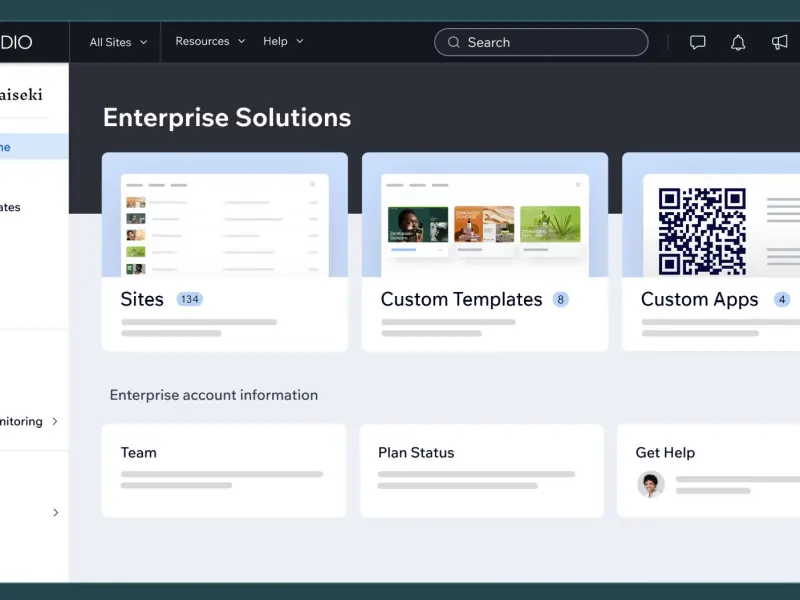
Task: Click the 134 sites count badge
Action: point(190,299)
